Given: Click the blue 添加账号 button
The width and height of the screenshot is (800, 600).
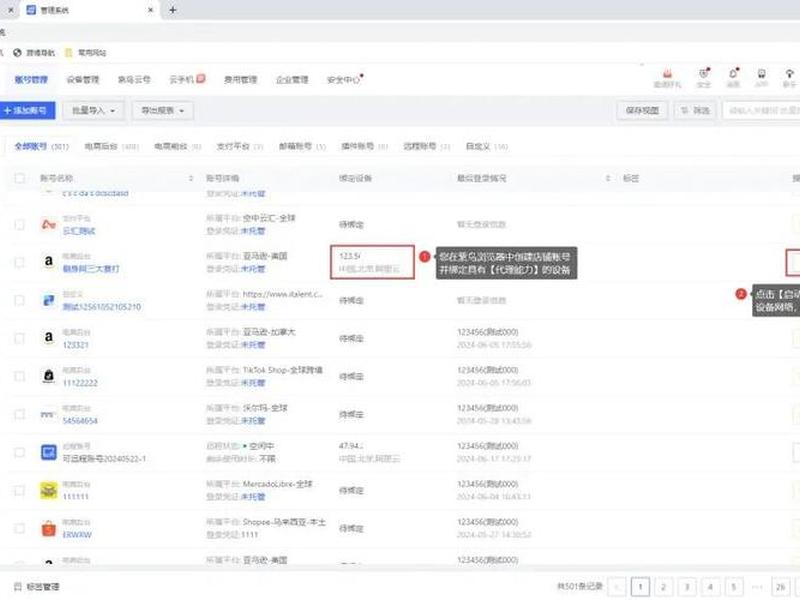Looking at the screenshot, I should coord(28,110).
